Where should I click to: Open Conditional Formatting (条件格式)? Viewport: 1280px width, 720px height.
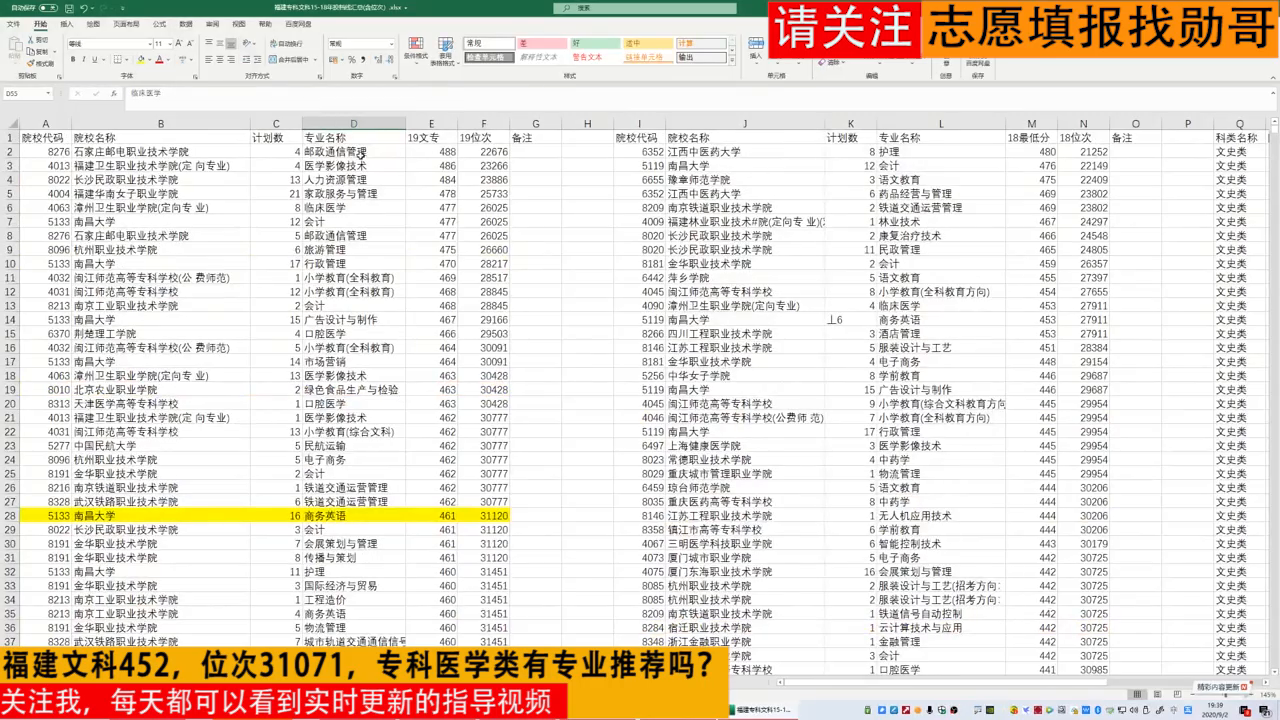tap(416, 50)
